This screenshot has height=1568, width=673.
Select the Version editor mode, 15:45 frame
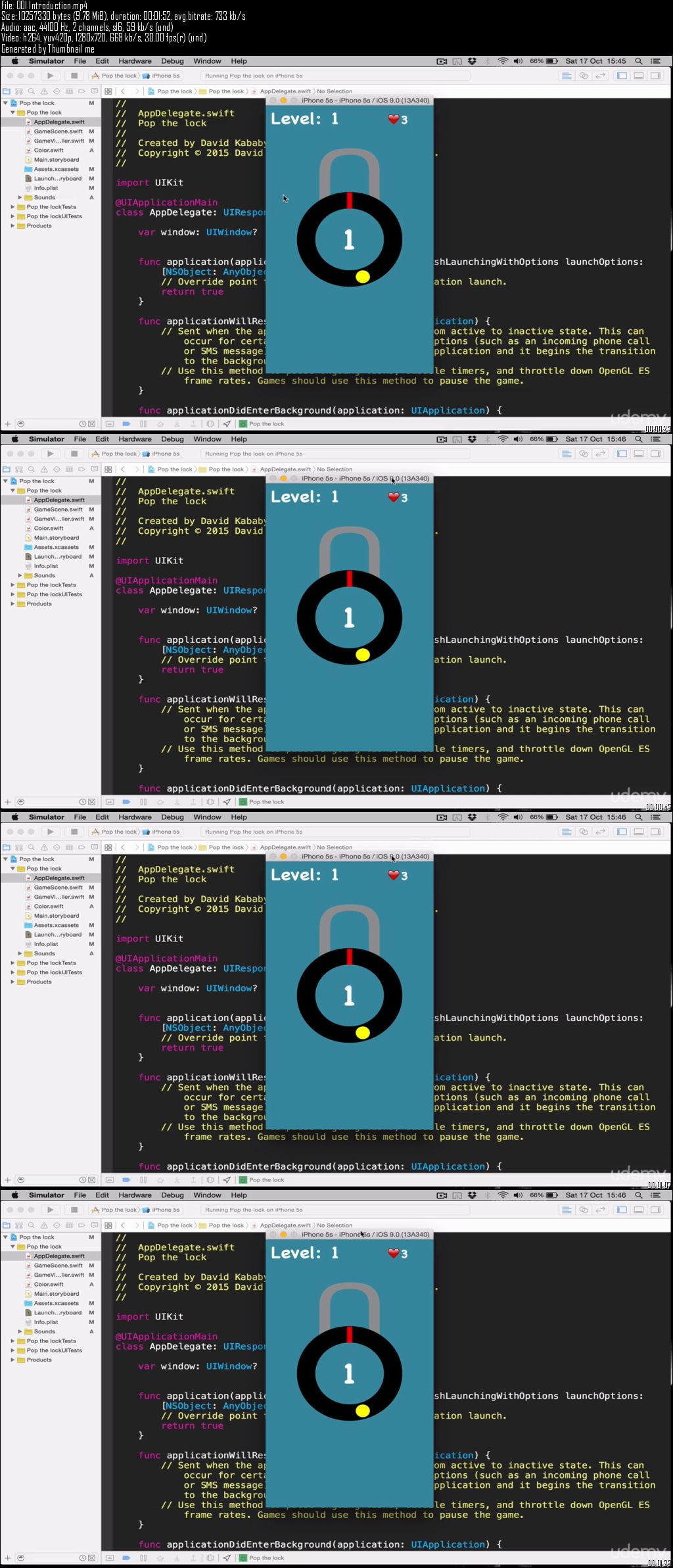600,76
